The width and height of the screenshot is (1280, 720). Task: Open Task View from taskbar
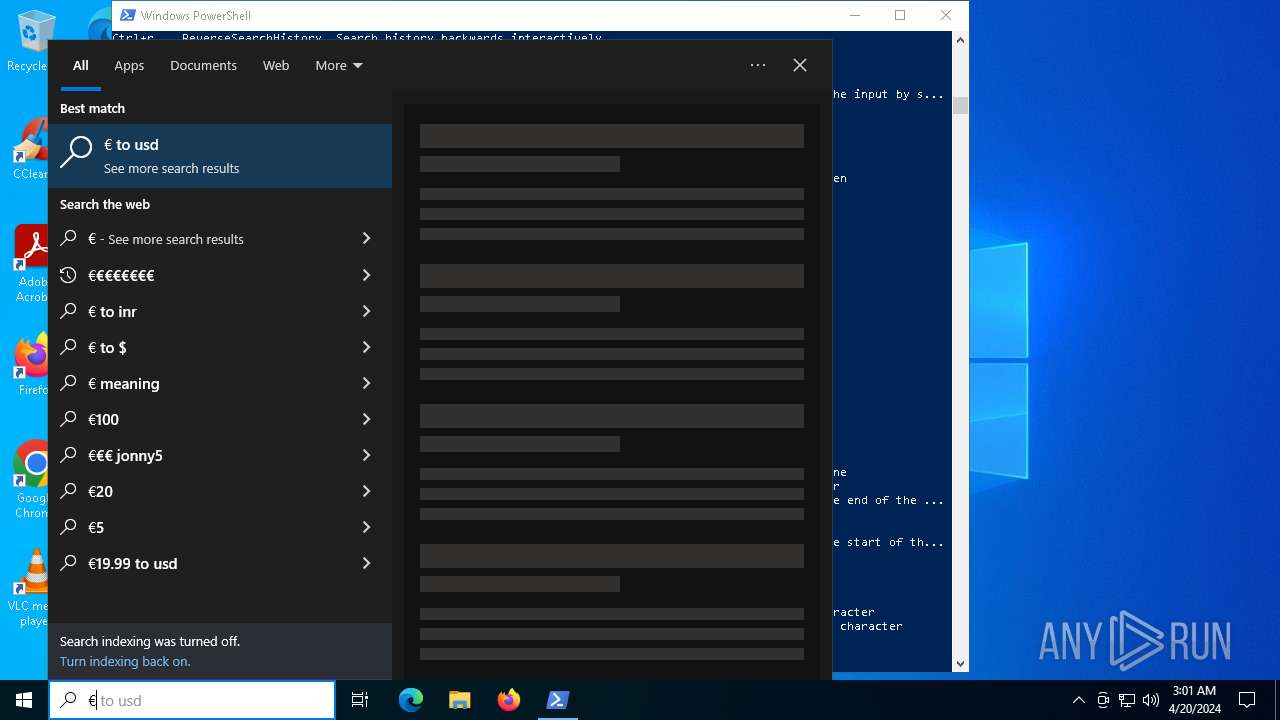tap(360, 700)
